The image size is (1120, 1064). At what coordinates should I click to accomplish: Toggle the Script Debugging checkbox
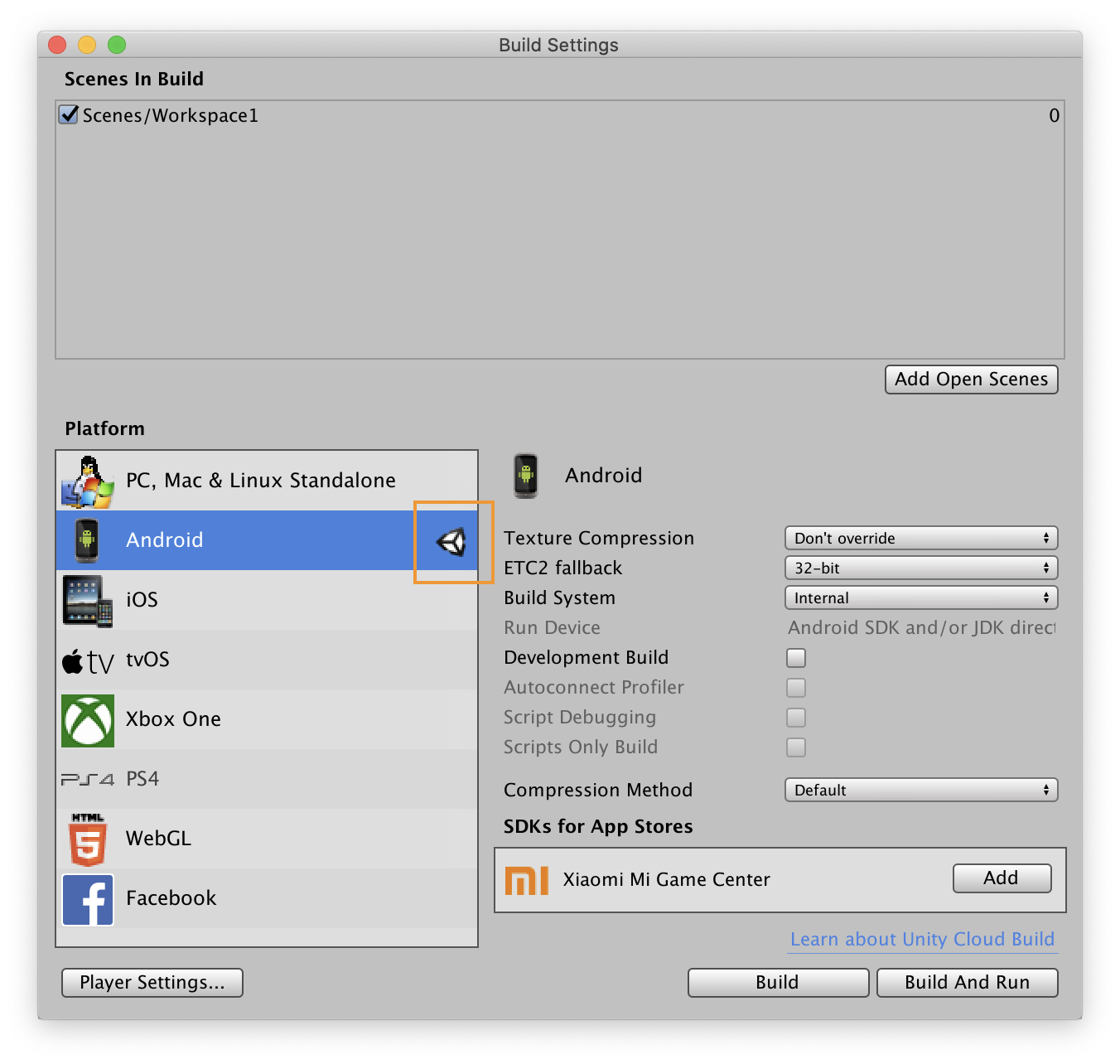[x=796, y=718]
